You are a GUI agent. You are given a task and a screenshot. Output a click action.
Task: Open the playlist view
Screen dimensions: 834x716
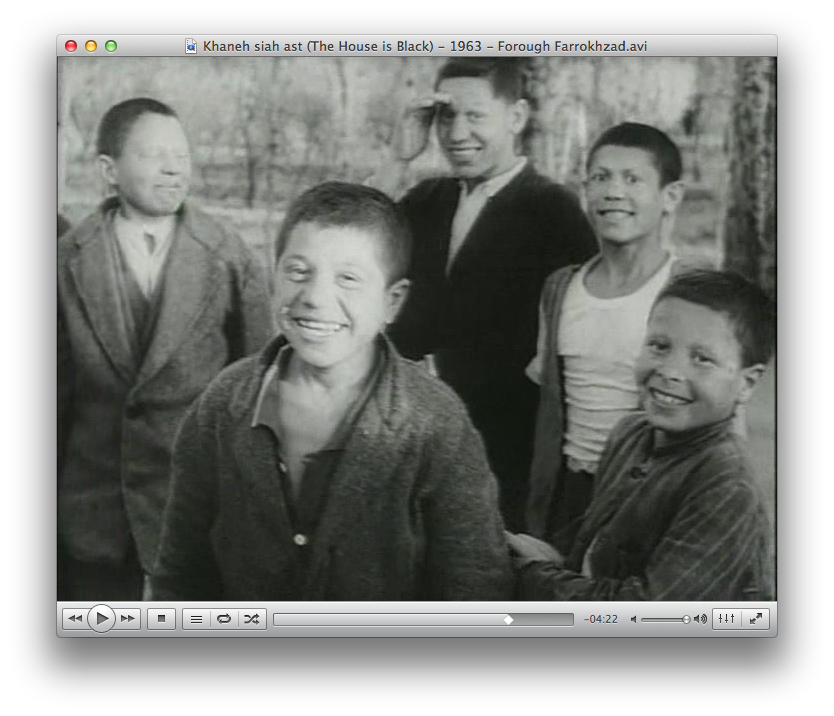click(196, 619)
